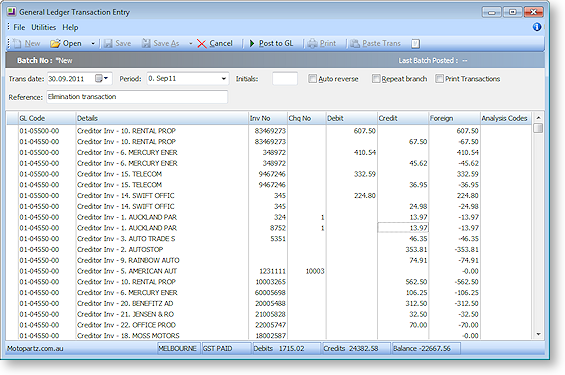Click the red Cancel X icon
565x375 pixels.
(x=201, y=44)
